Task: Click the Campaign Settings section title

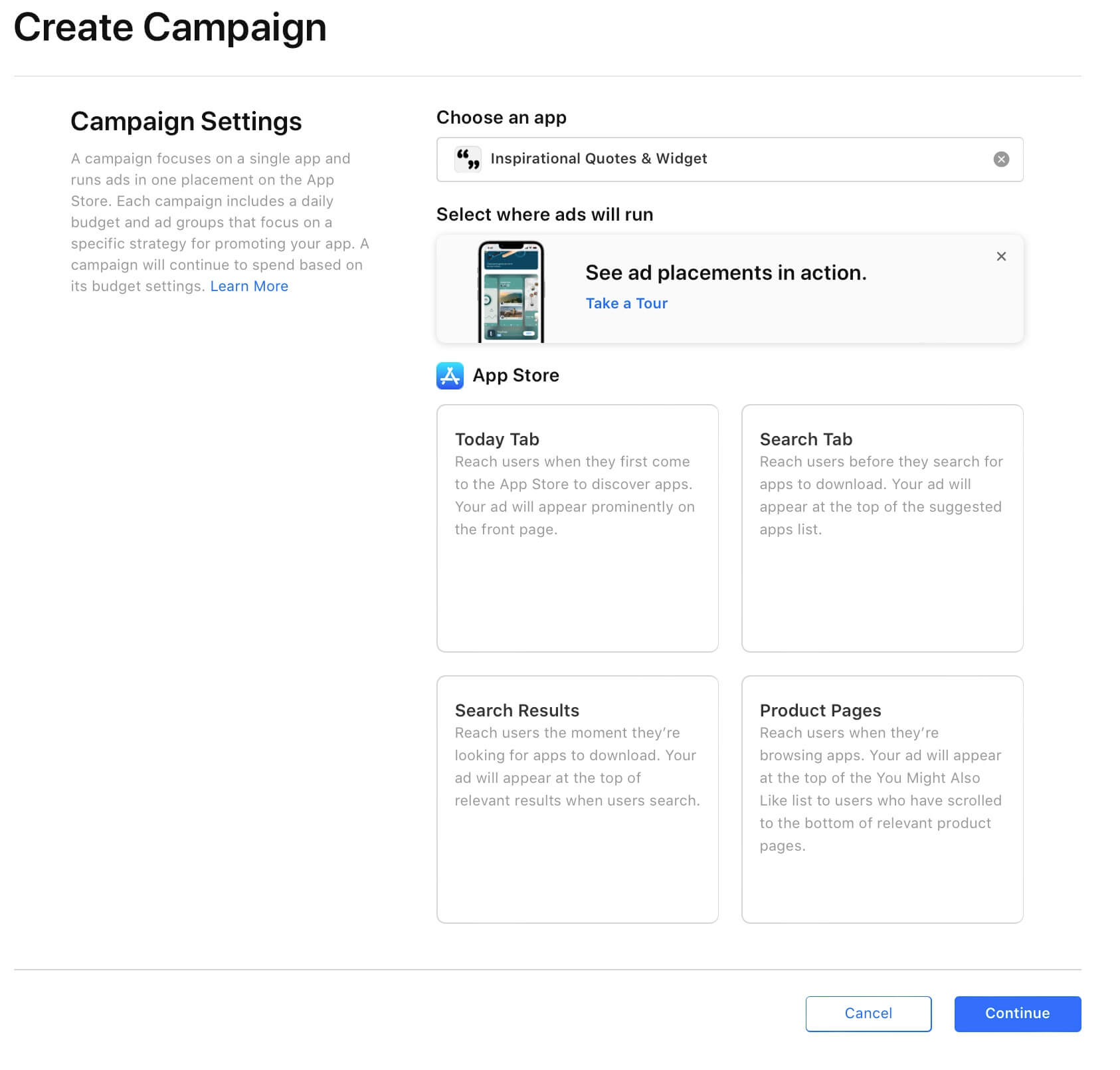Action: pos(187,122)
